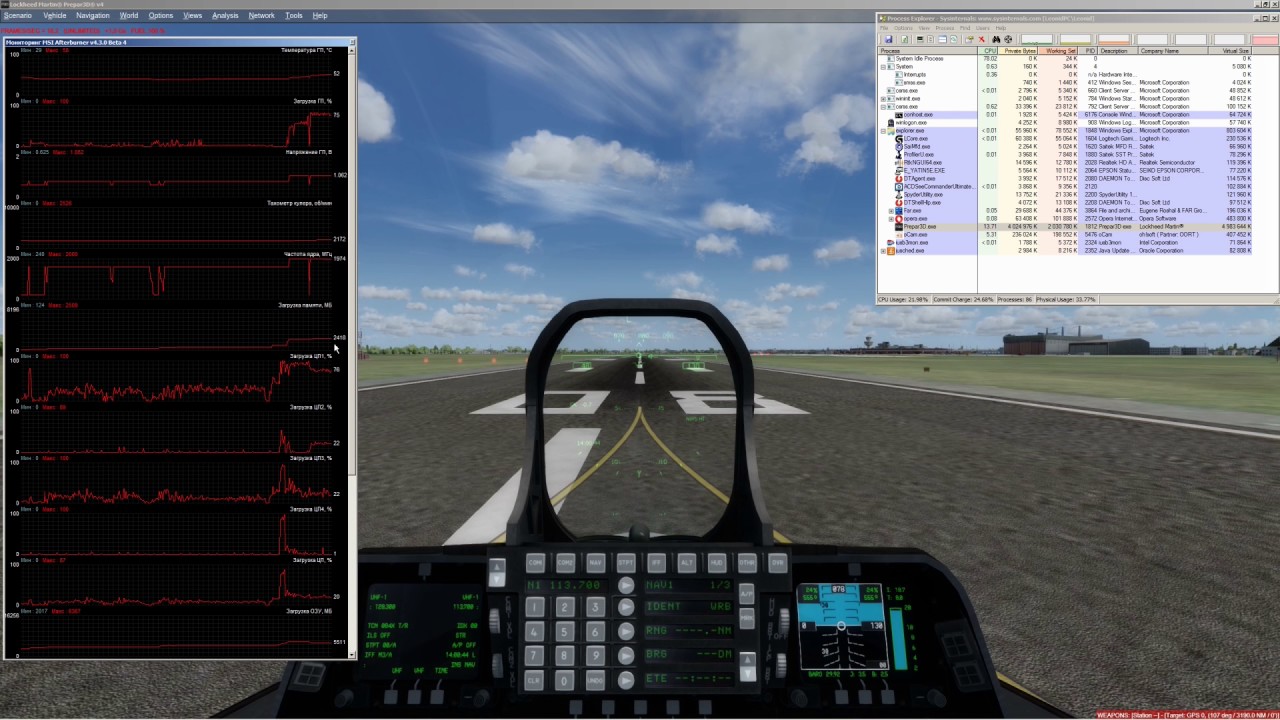Click binoculars Find icon in Process Explorer
The height and width of the screenshot is (720, 1280).
[996, 40]
